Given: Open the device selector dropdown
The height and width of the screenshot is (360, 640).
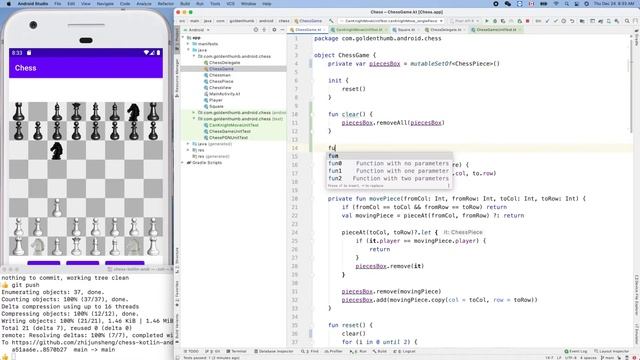Looking at the screenshot, I should [464, 21].
